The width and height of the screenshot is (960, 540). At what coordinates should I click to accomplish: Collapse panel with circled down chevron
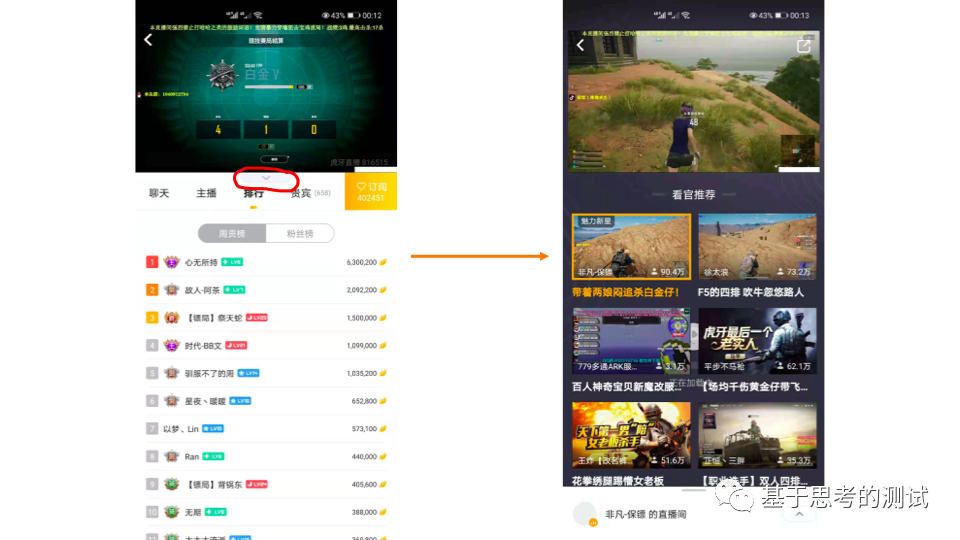pos(266,178)
